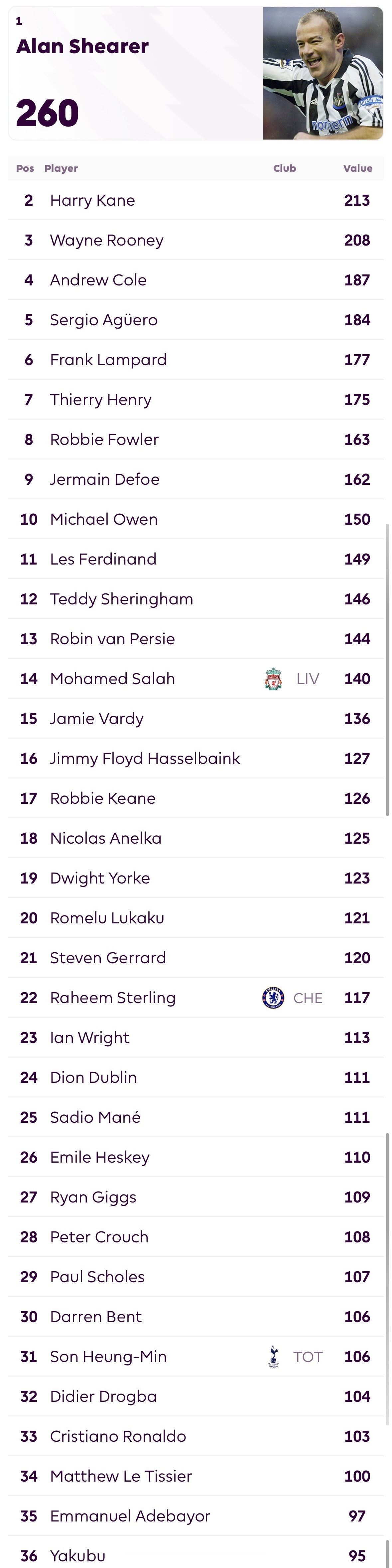Click the CHE club abbreviation
The width and height of the screenshot is (392, 1568).
pyautogui.click(x=308, y=998)
